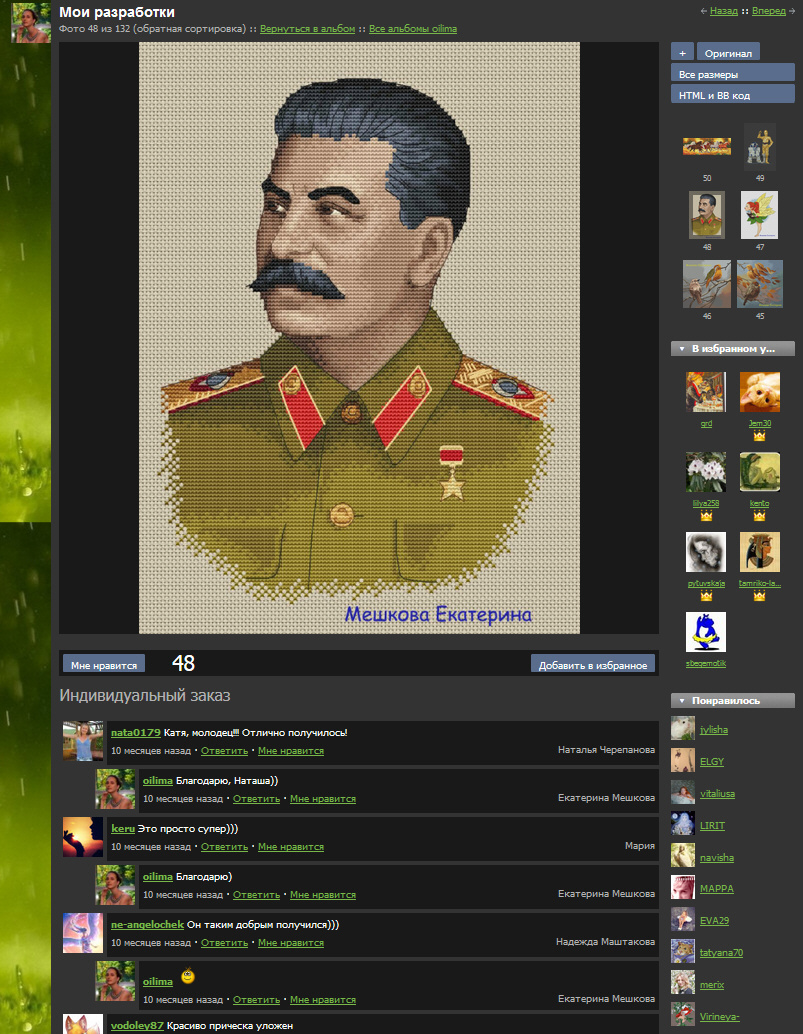
Task: Click grd's avatar in favorites
Action: (x=706, y=392)
